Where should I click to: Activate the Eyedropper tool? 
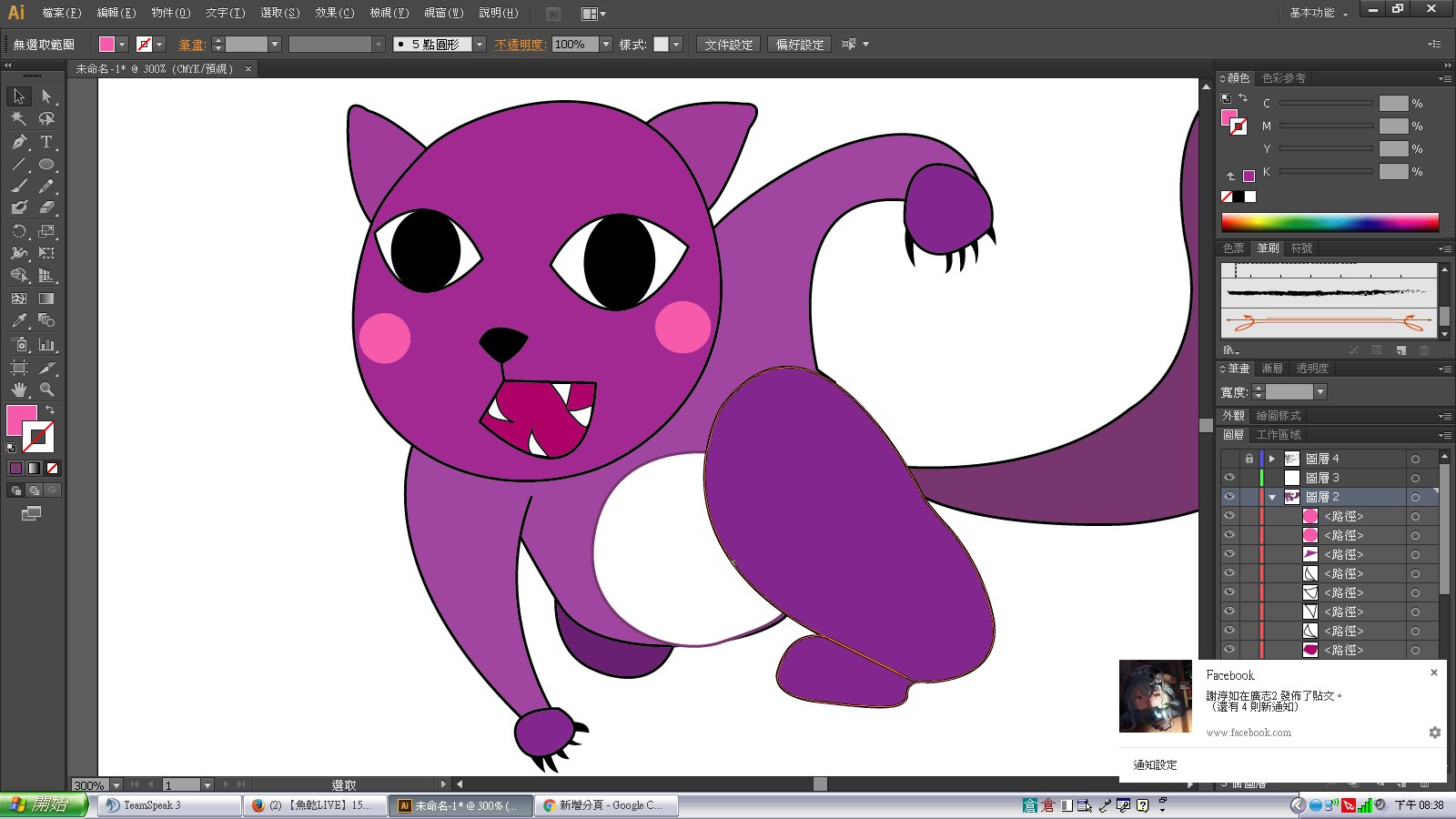(x=19, y=321)
